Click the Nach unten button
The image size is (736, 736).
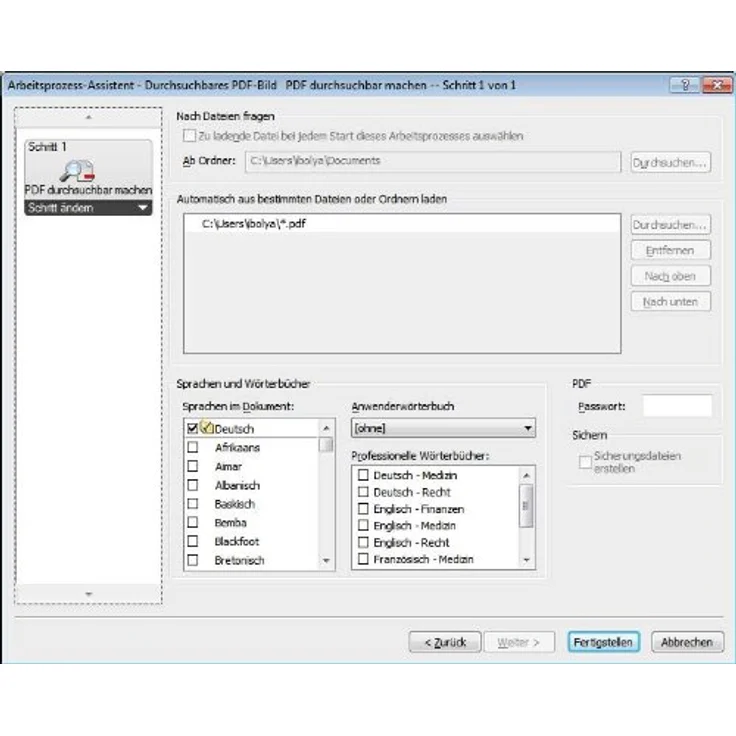pyautogui.click(x=670, y=301)
